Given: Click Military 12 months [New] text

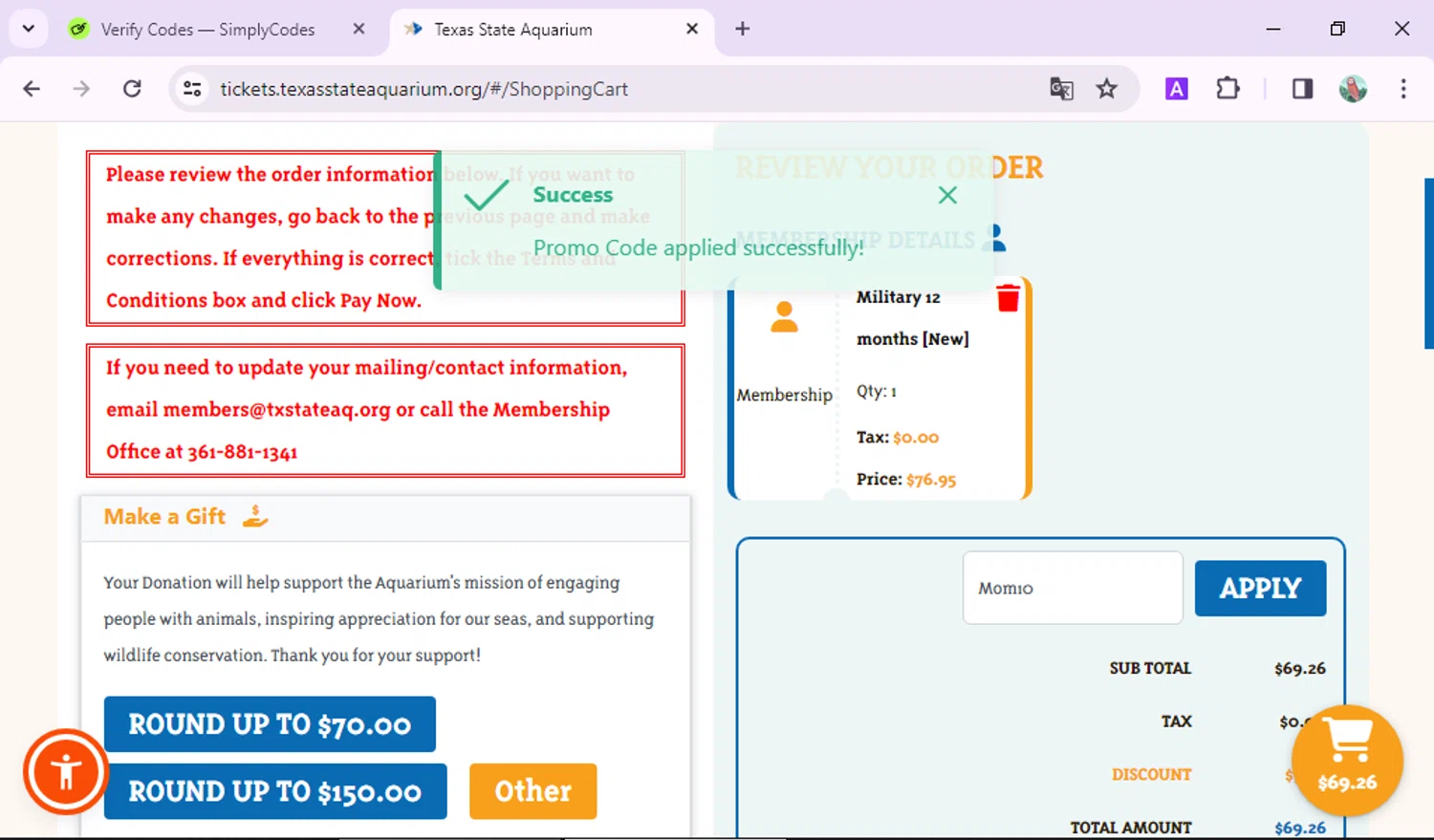Looking at the screenshot, I should coord(913,318).
